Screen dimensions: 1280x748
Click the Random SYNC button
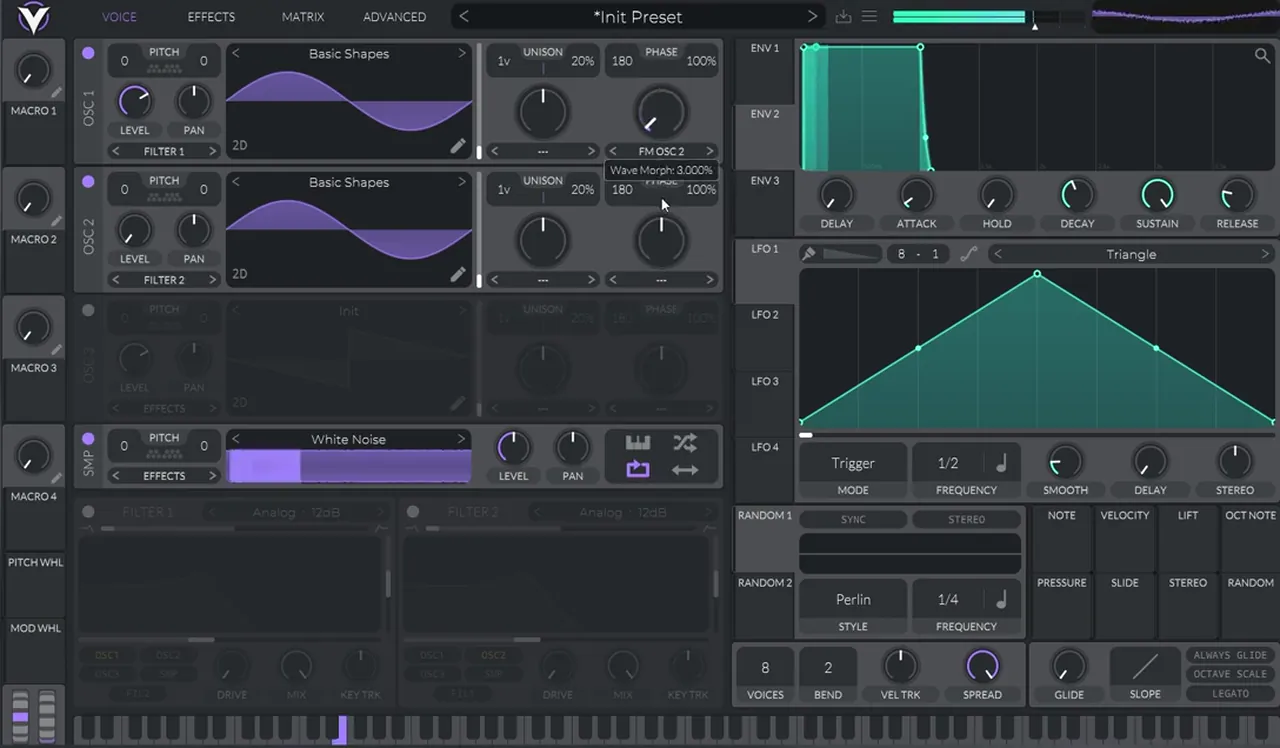pos(853,519)
